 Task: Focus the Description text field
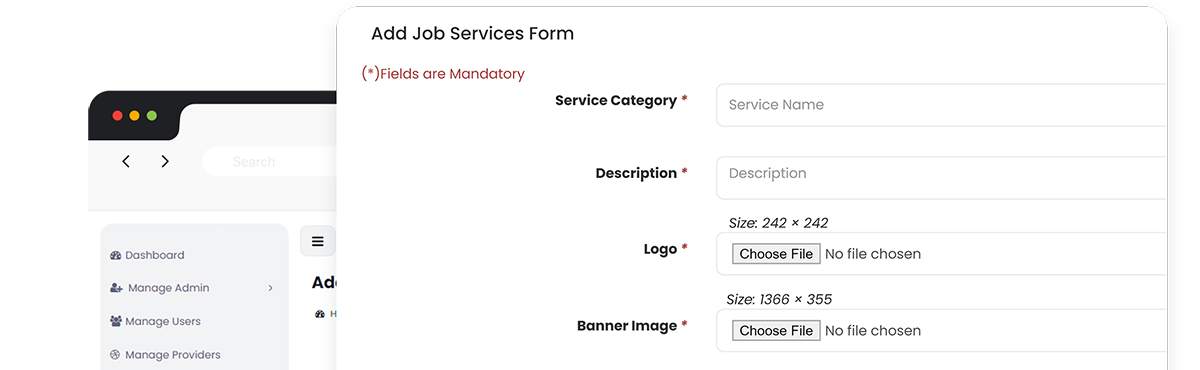[942, 178]
